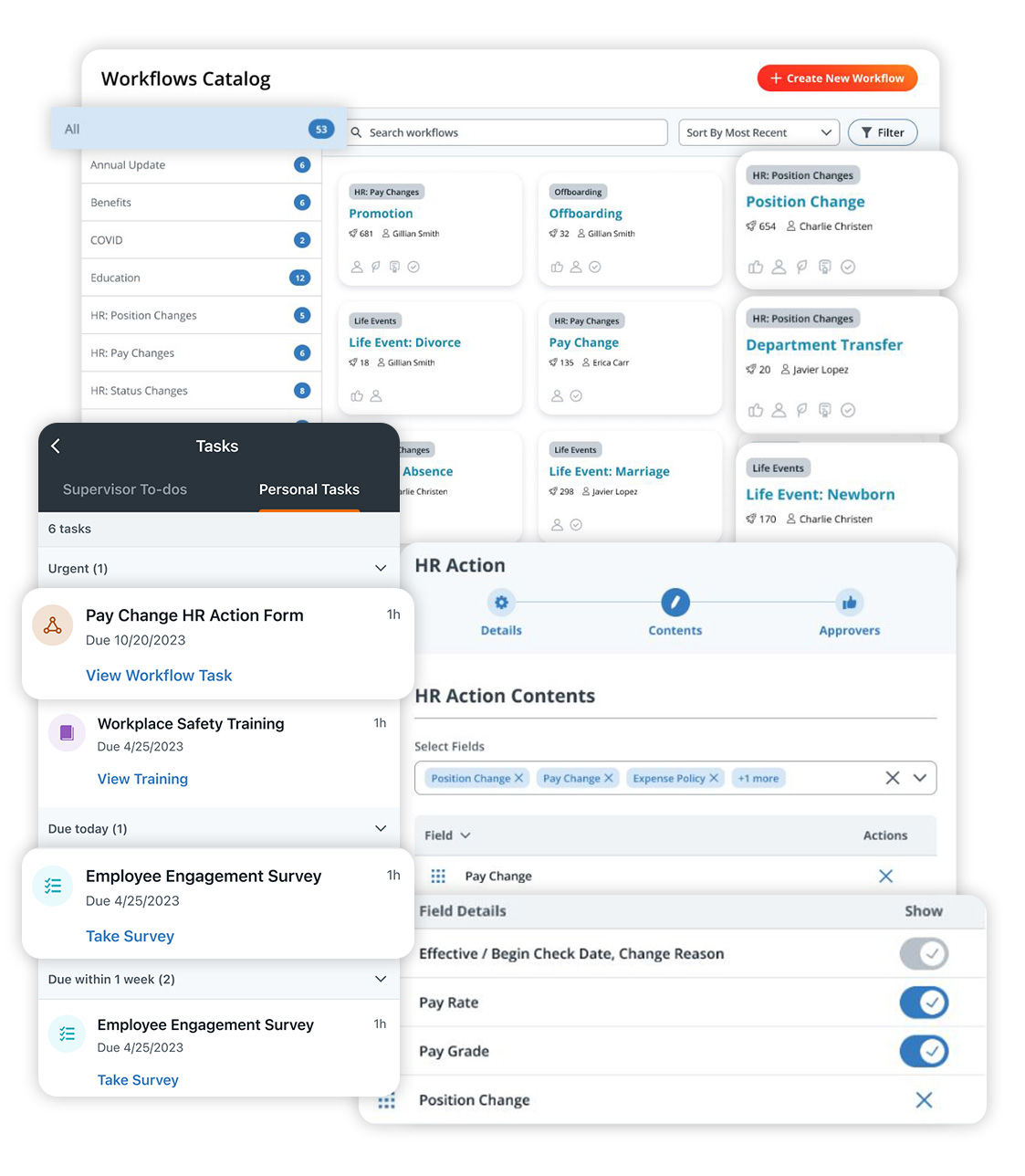Screen dimensions: 1025x1176
Task: Open the Offboarding workflow
Action: [585, 214]
